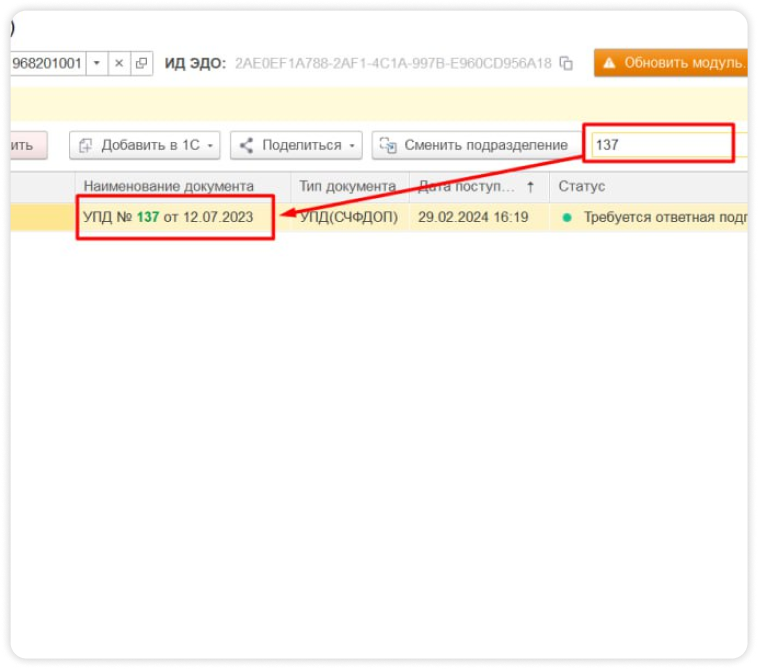Screen dimensions: 759x670
Task: Clear the 968201001 field with the × icon
Action: click(x=119, y=63)
